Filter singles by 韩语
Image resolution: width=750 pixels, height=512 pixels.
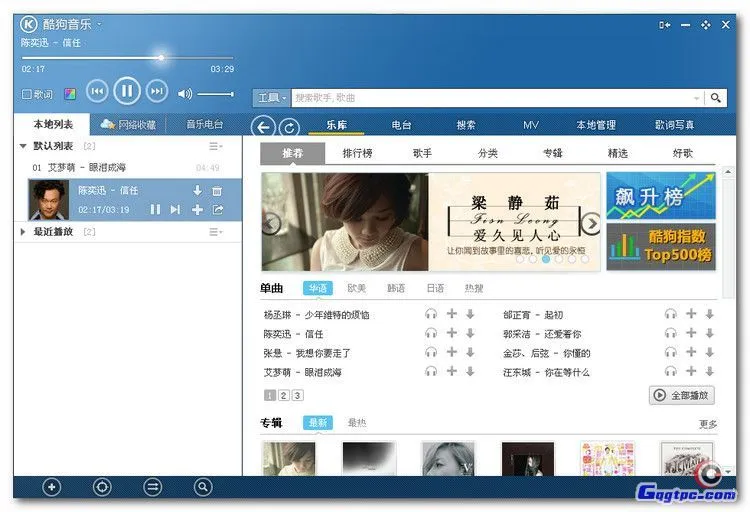click(396, 288)
